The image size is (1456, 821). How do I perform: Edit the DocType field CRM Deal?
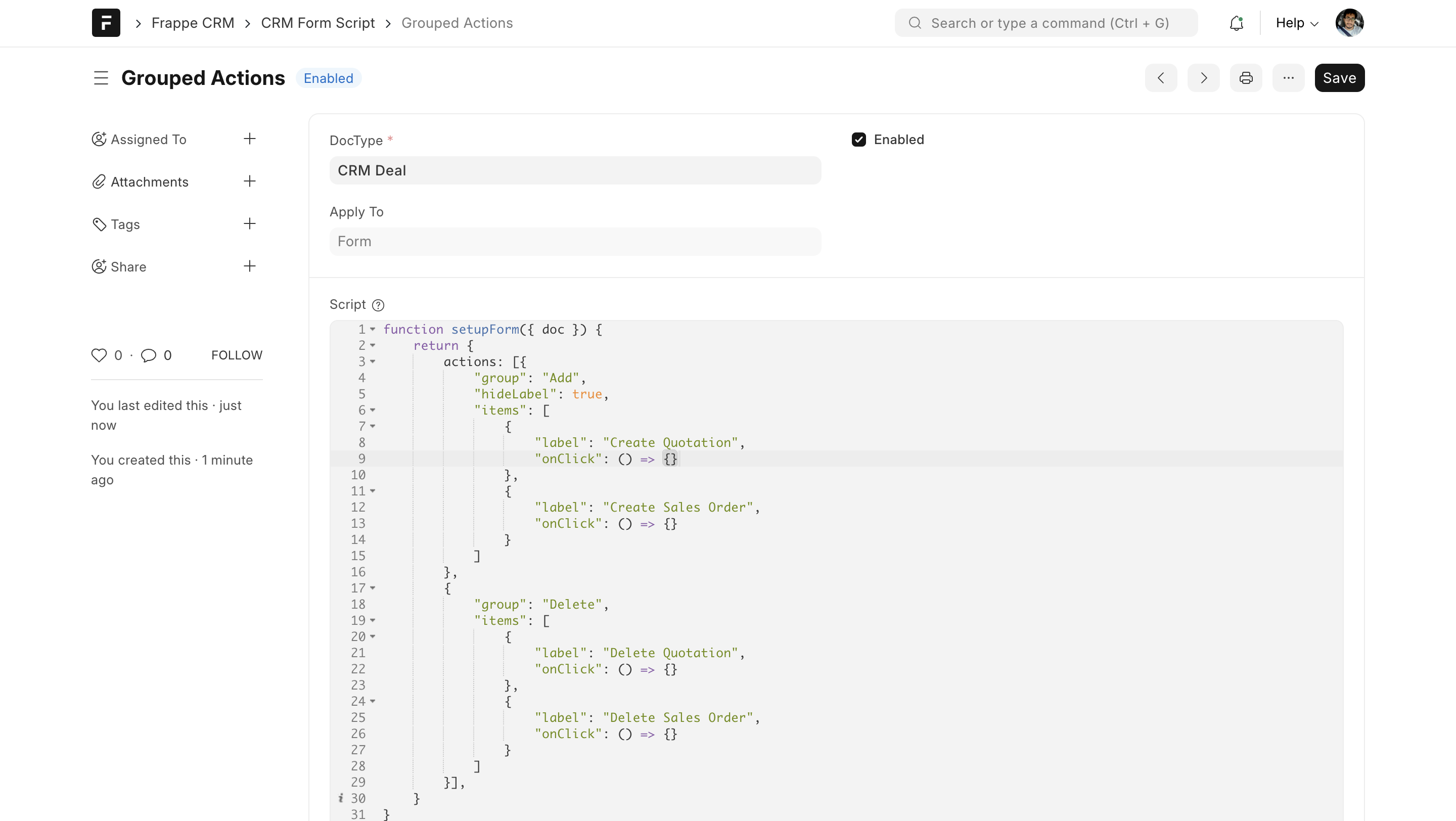[x=575, y=171]
